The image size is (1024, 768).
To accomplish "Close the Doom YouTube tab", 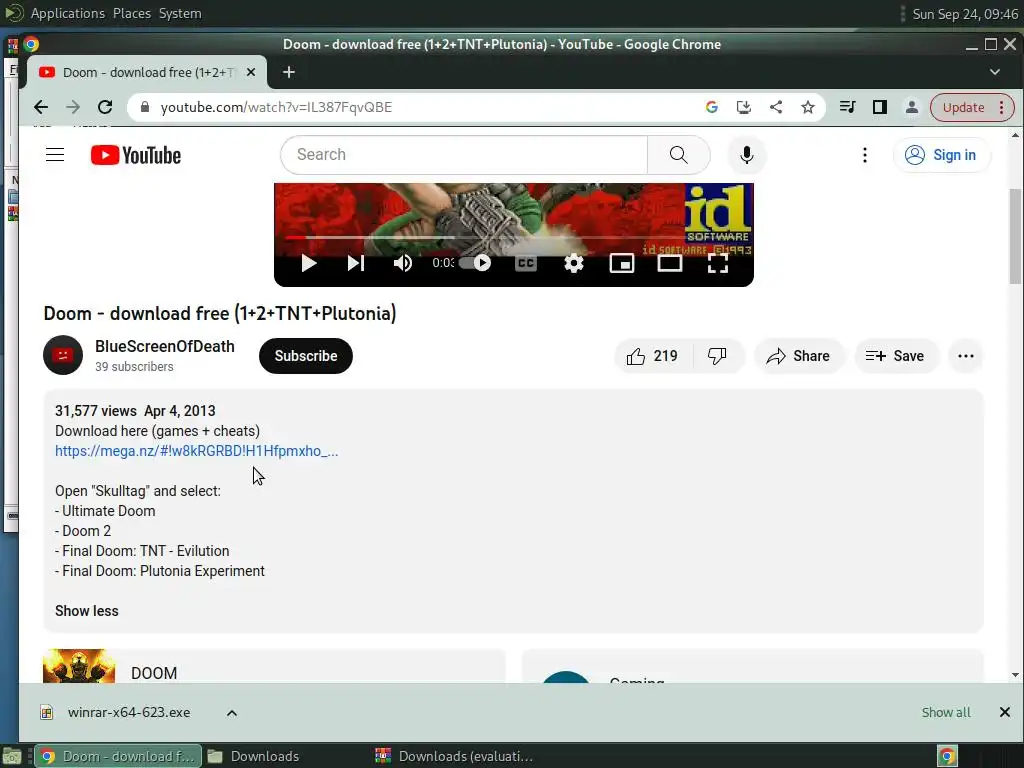I will point(251,72).
